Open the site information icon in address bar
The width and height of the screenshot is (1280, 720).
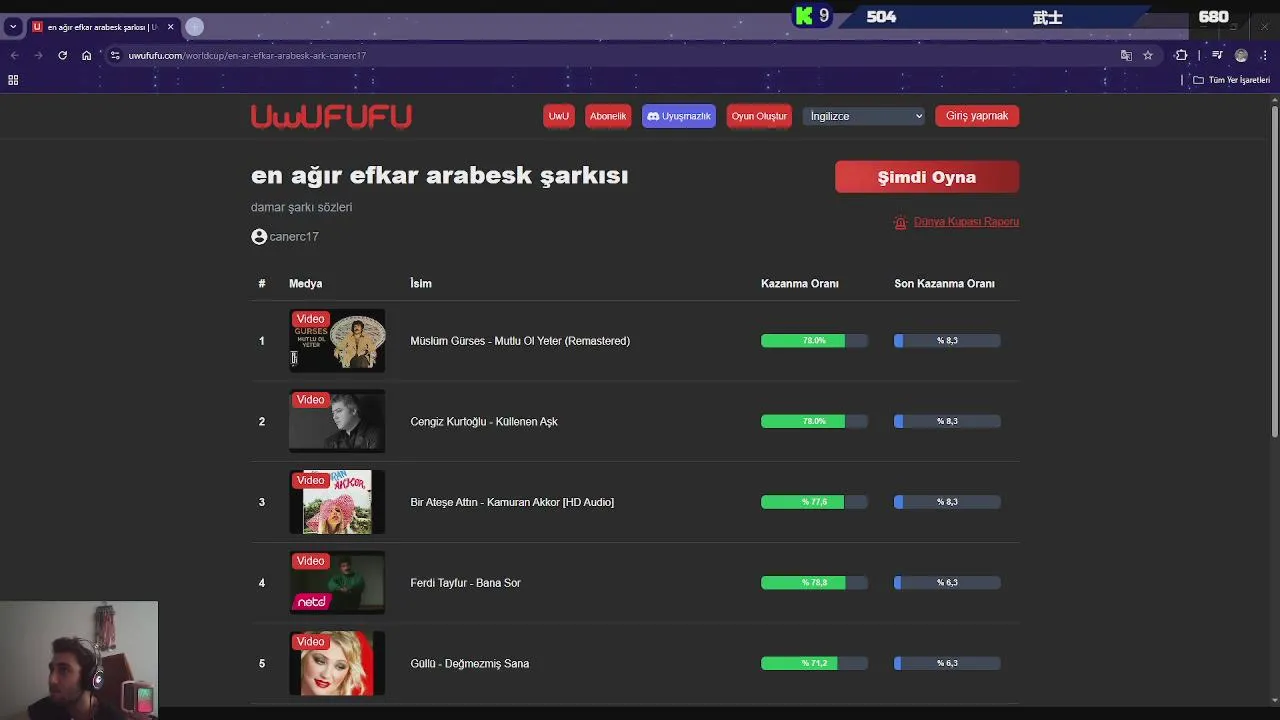pos(116,55)
